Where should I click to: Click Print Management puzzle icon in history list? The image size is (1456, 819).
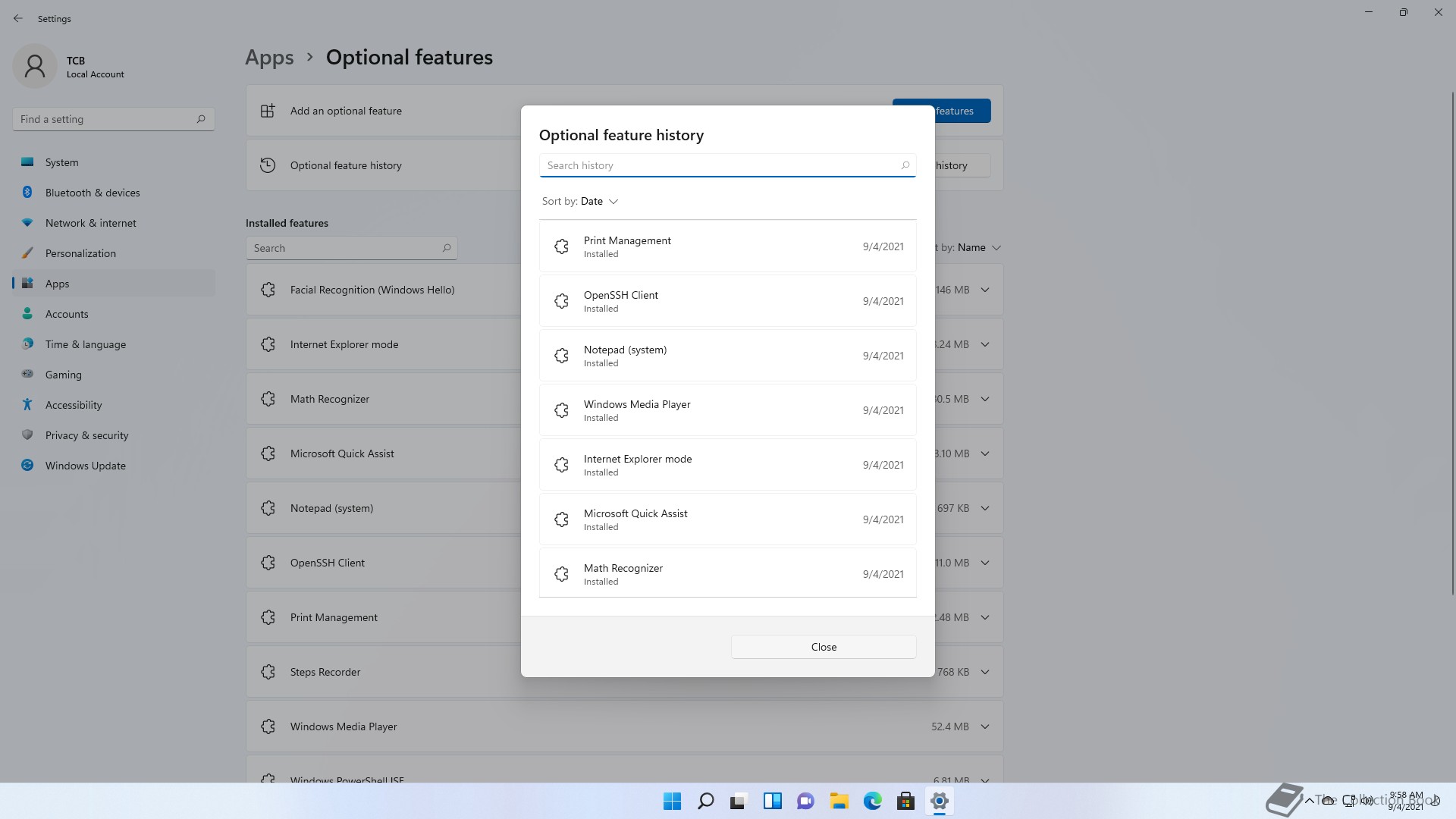(x=561, y=246)
